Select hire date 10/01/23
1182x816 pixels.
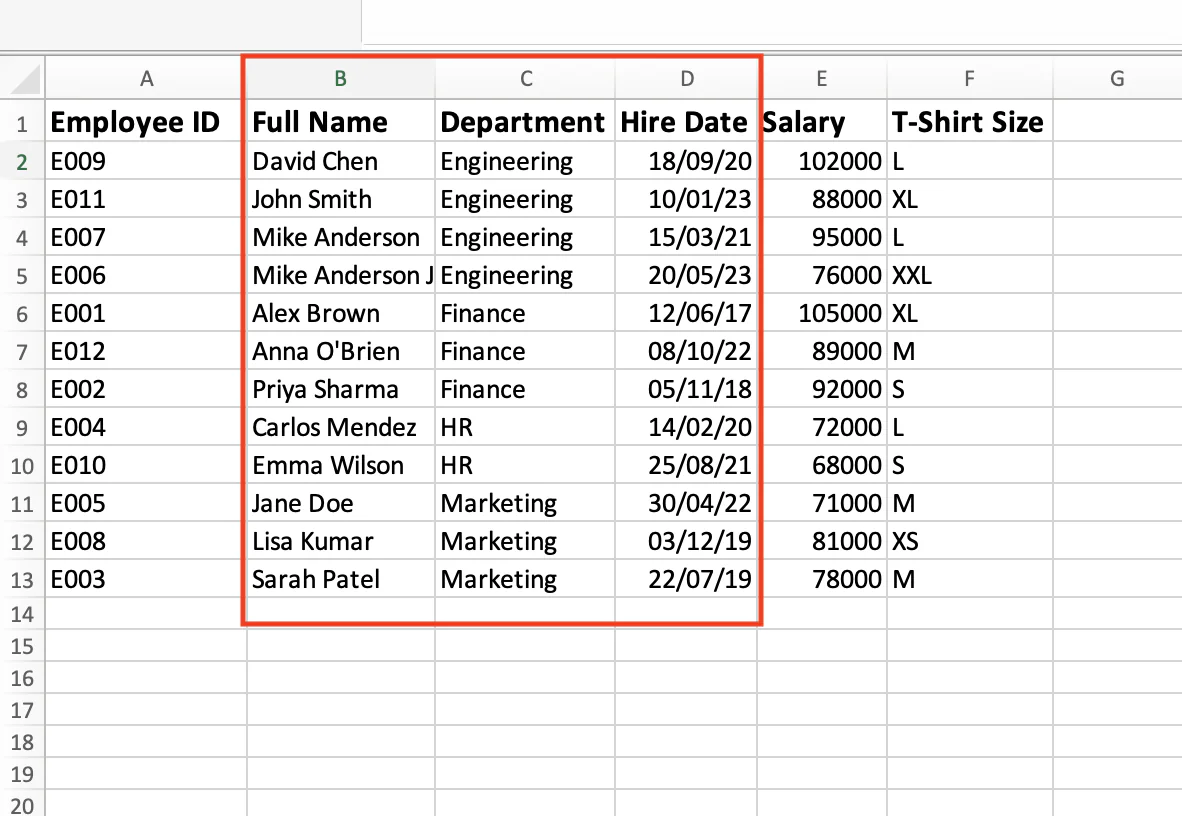687,199
